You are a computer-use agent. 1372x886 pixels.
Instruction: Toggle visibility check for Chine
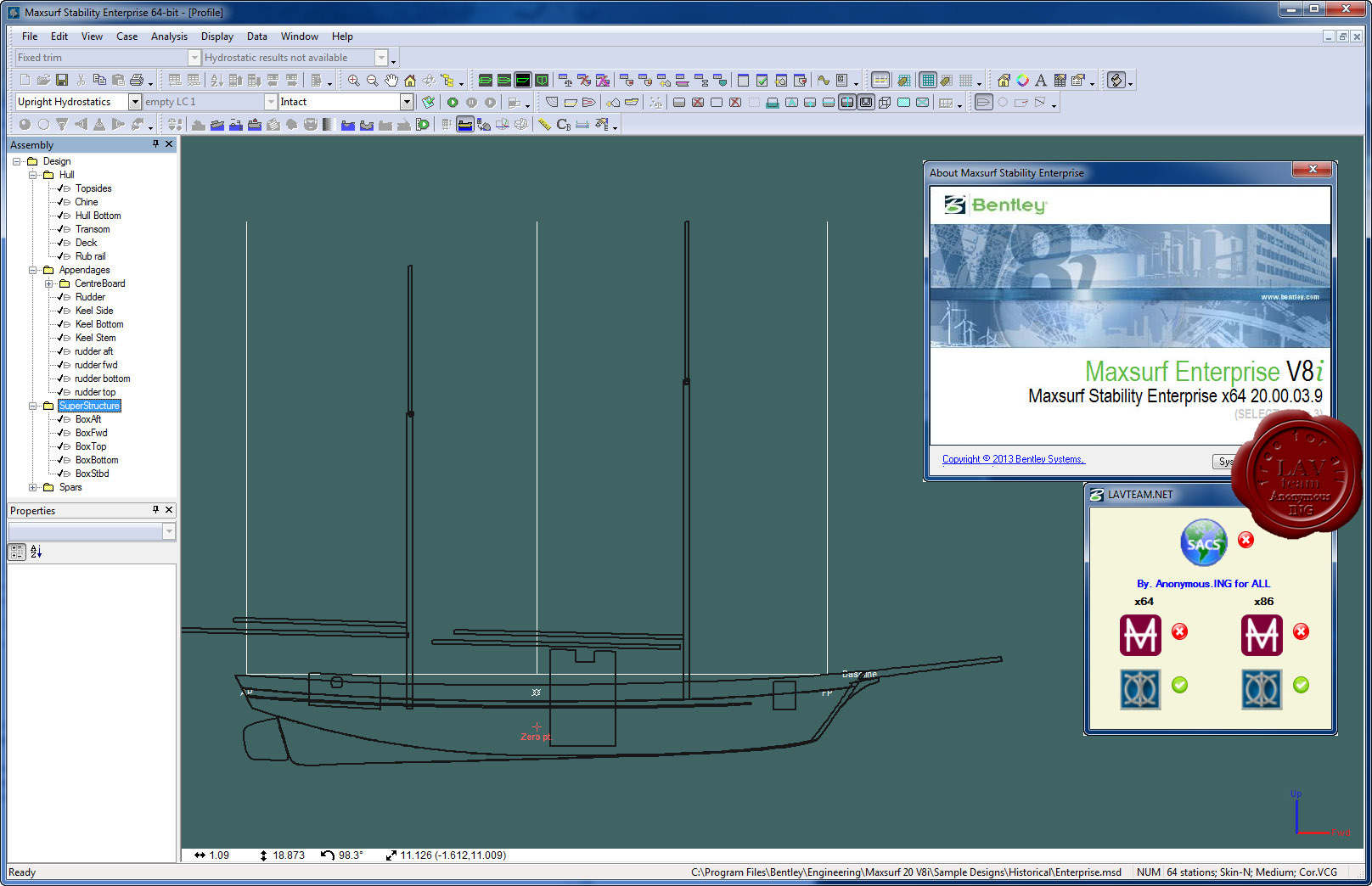60,202
